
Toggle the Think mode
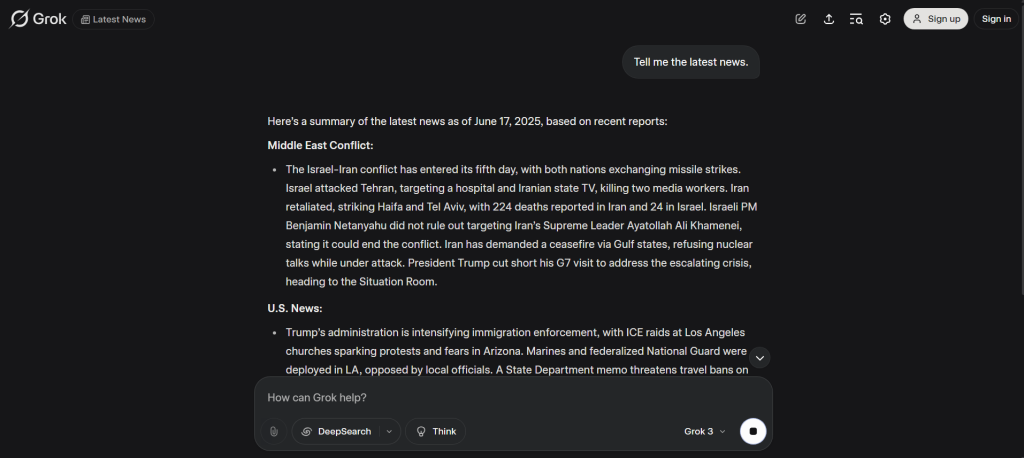click(436, 431)
